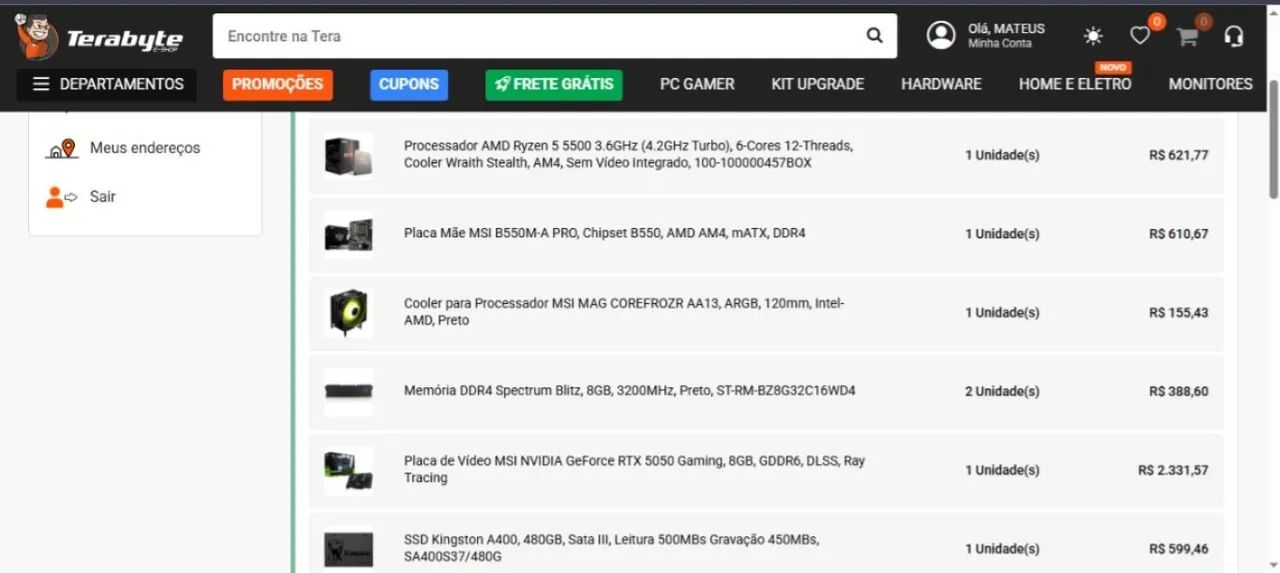Open the support headset icon
This screenshot has width=1280, height=573.
[x=1234, y=36]
